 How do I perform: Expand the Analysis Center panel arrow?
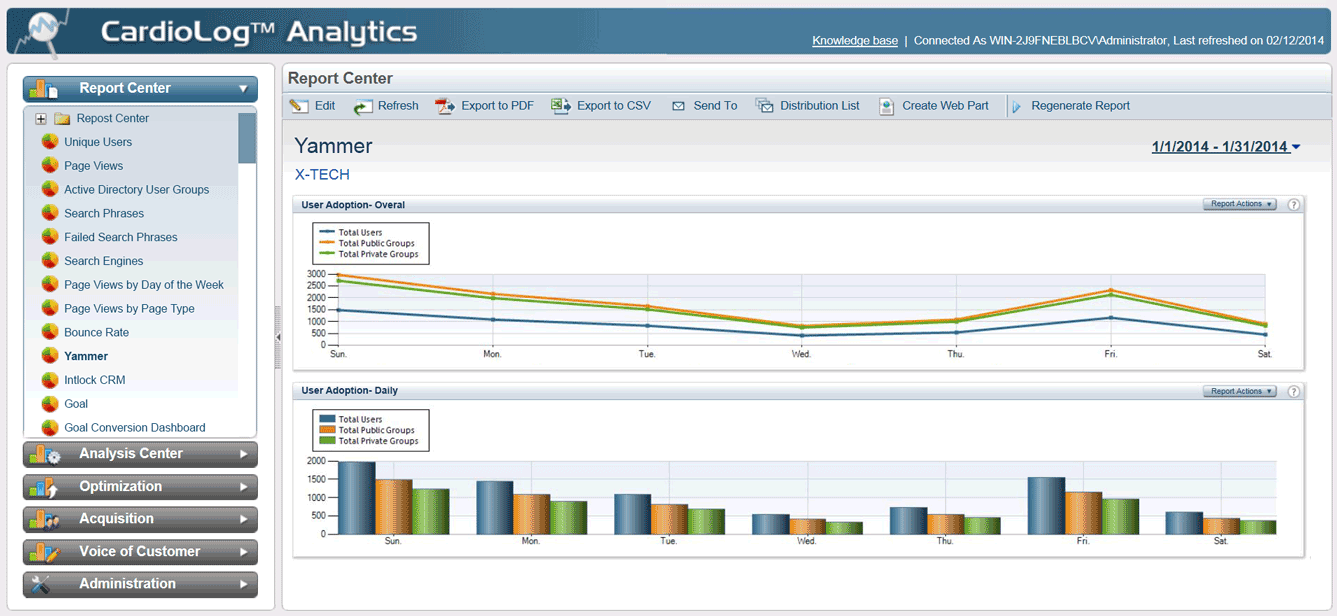pyautogui.click(x=244, y=454)
